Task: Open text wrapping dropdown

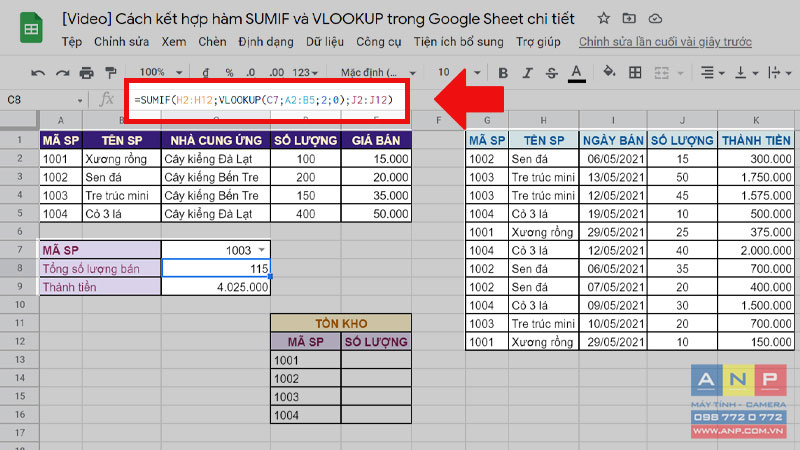Action: [x=780, y=73]
